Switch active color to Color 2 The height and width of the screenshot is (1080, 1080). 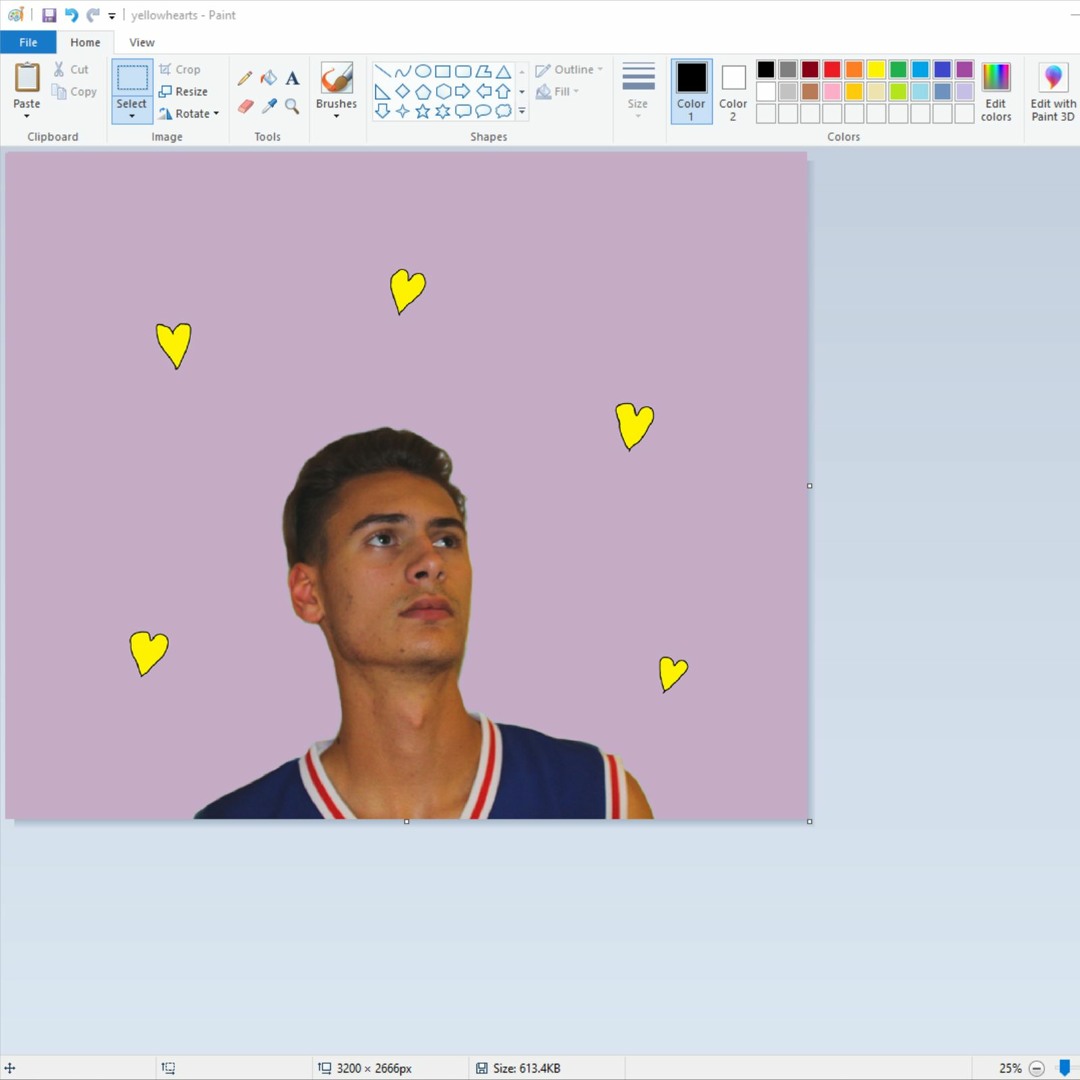point(733,90)
